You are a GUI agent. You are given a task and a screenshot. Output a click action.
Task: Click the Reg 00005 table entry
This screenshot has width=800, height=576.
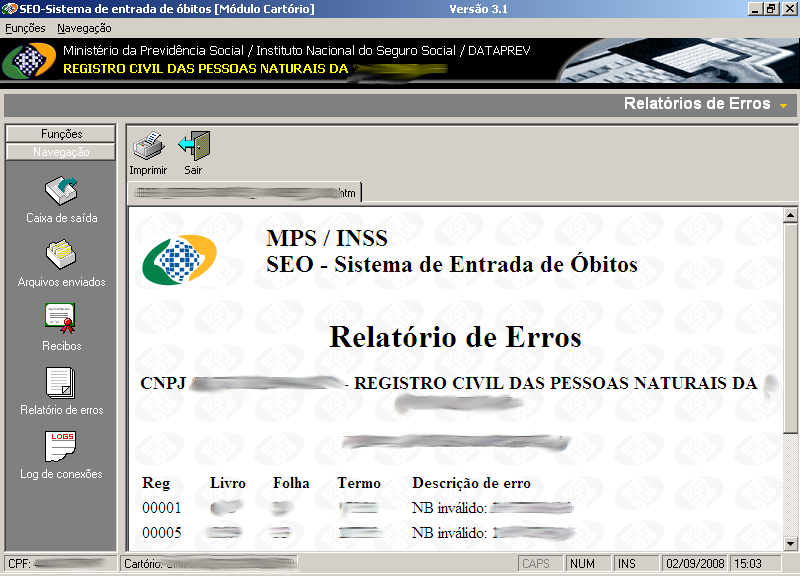[x=161, y=533]
